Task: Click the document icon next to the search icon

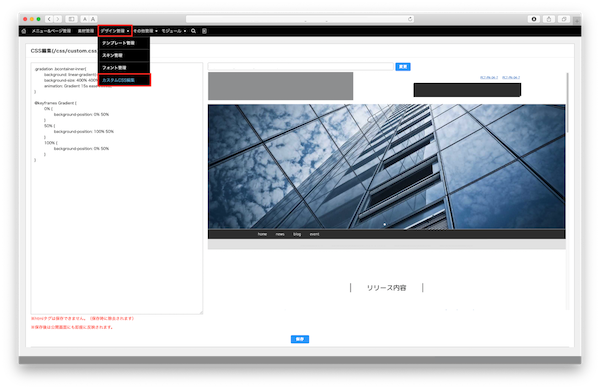Action: tap(204, 31)
